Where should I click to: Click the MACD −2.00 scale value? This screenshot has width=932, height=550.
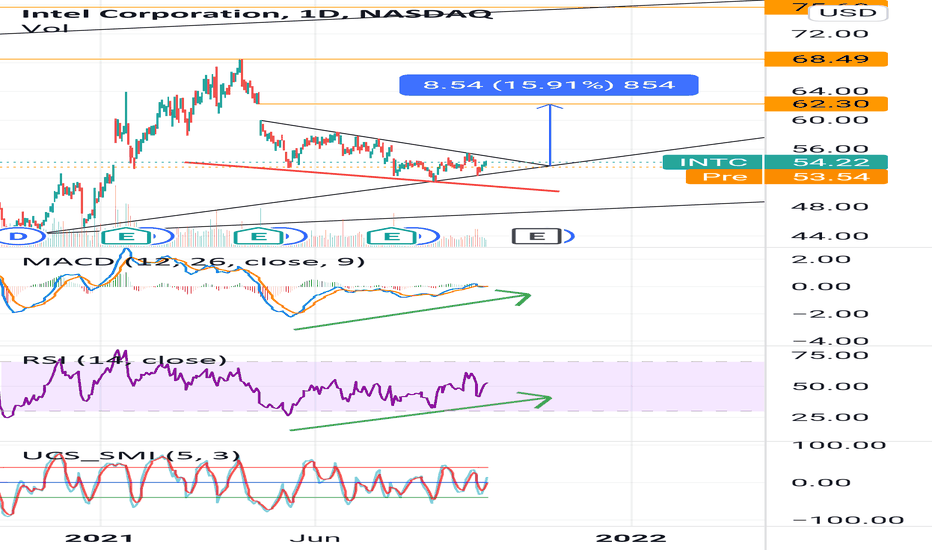[x=830, y=313]
